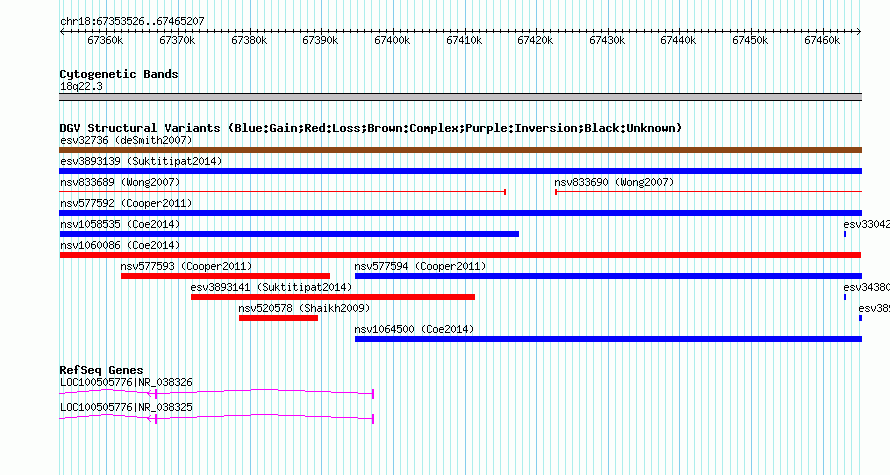890x475 pixels.
Task: Click the 18q22.3 cytogenetic band bar
Action: (x=460, y=97)
